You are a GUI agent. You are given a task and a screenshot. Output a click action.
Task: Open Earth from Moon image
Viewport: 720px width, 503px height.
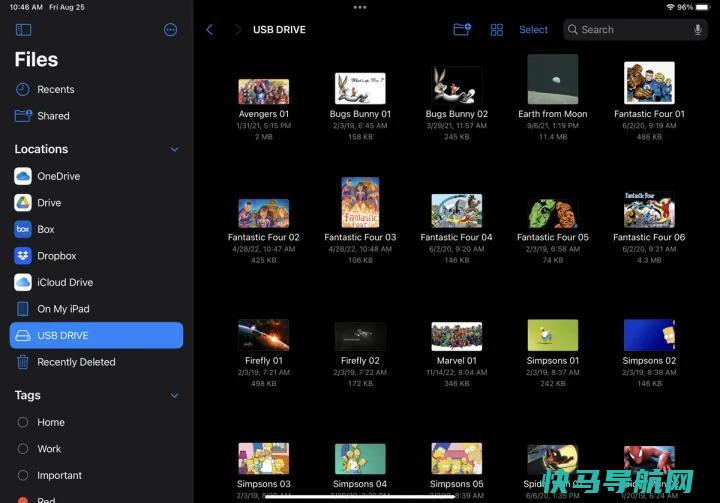click(x=553, y=79)
